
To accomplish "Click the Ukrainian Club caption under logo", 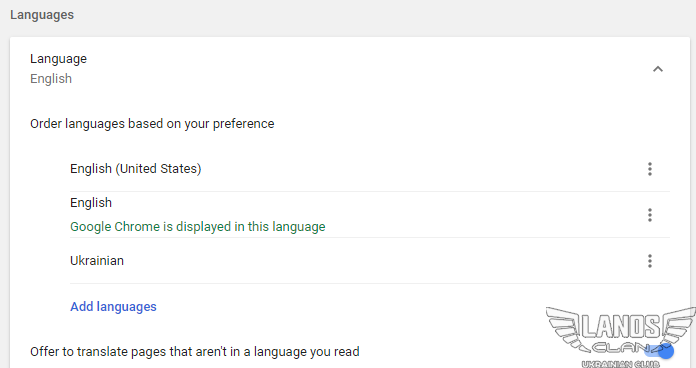I will tap(621, 364).
